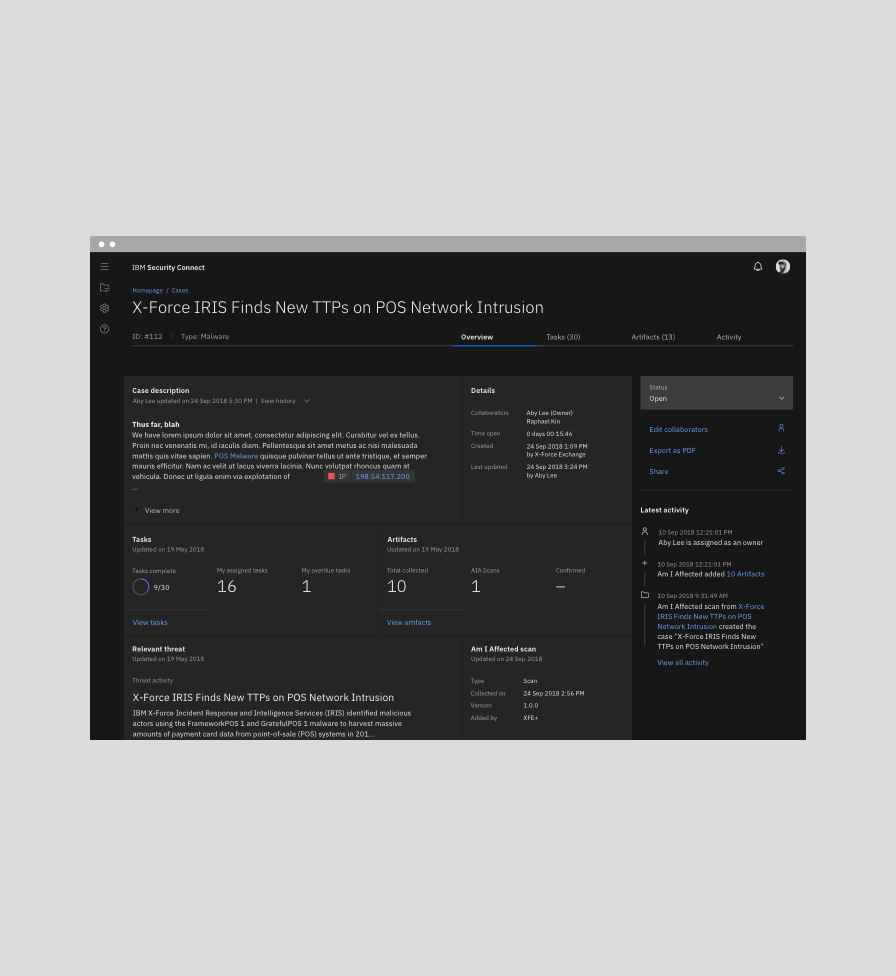Screen dimensions: 896x976
Task: Click the "0 days 00:15:46" time open value
Action: tap(549, 434)
